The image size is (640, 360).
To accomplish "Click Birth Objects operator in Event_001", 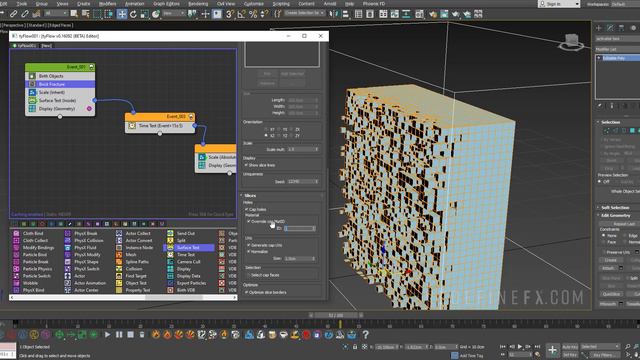I will click(60, 76).
